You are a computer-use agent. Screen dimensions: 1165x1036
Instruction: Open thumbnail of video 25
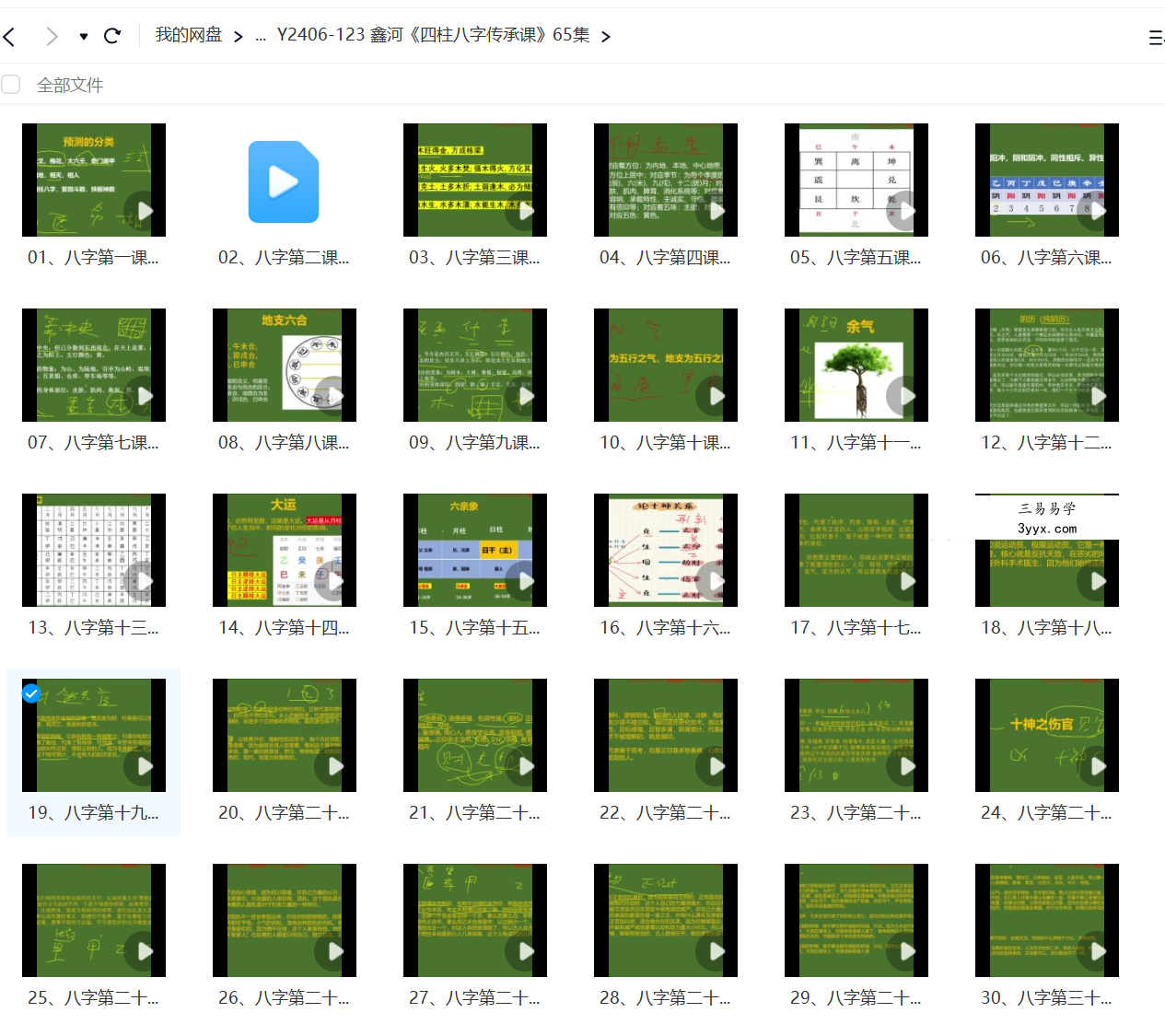94,920
